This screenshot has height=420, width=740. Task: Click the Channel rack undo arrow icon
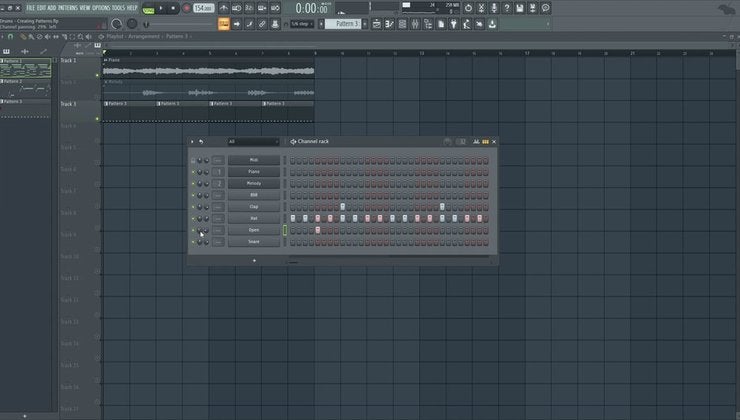pos(201,142)
